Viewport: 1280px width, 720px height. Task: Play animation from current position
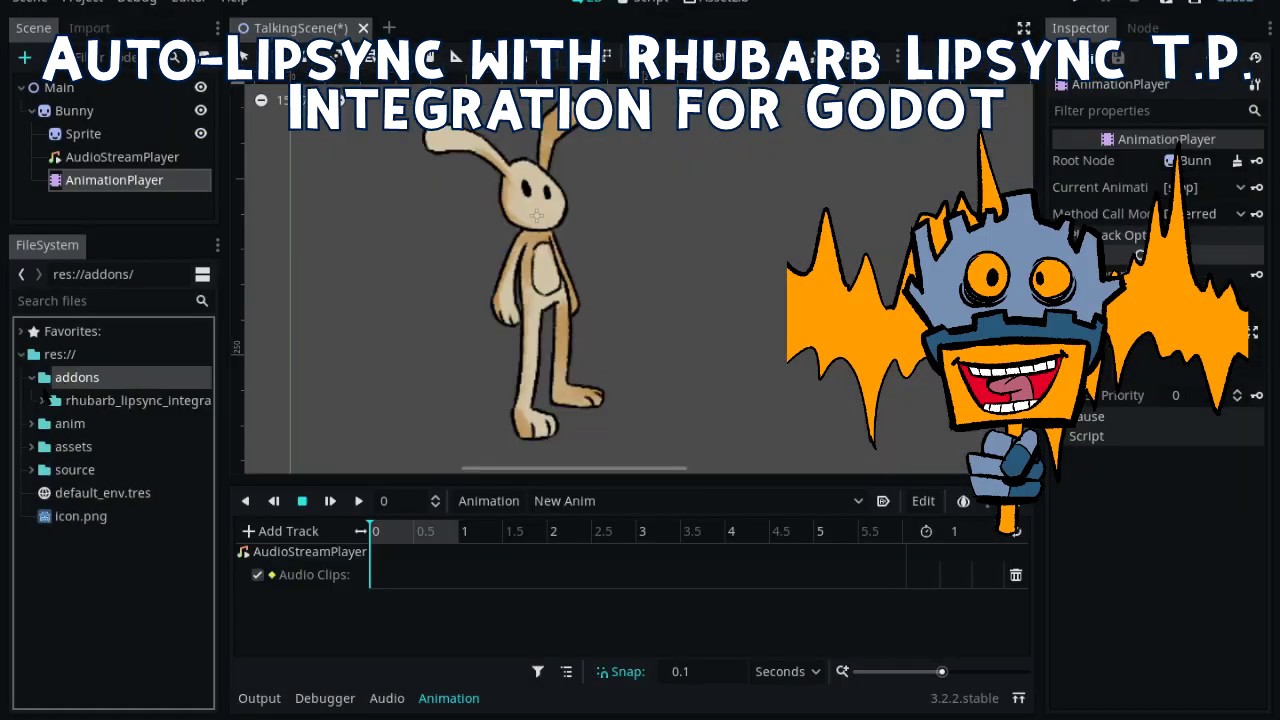point(359,501)
